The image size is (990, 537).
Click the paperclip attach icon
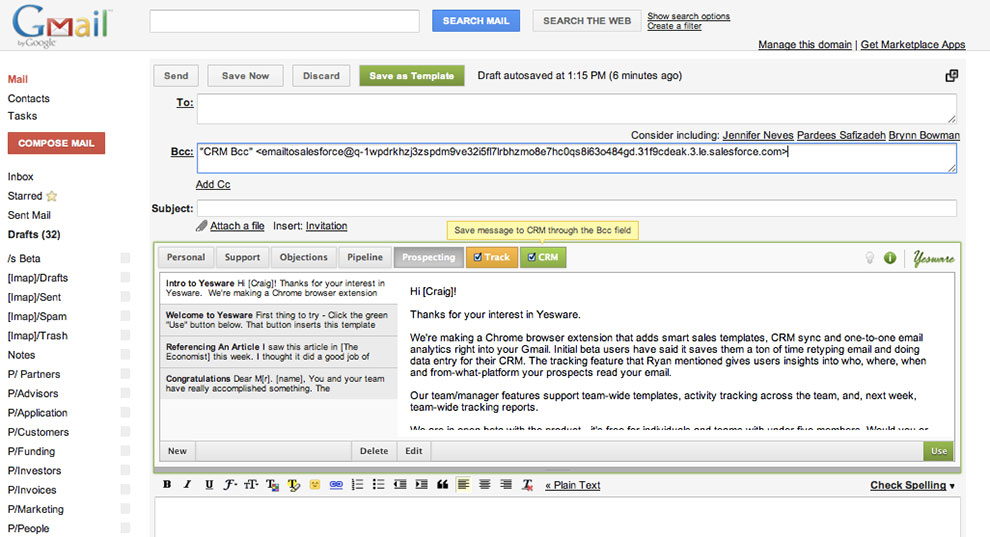(201, 225)
